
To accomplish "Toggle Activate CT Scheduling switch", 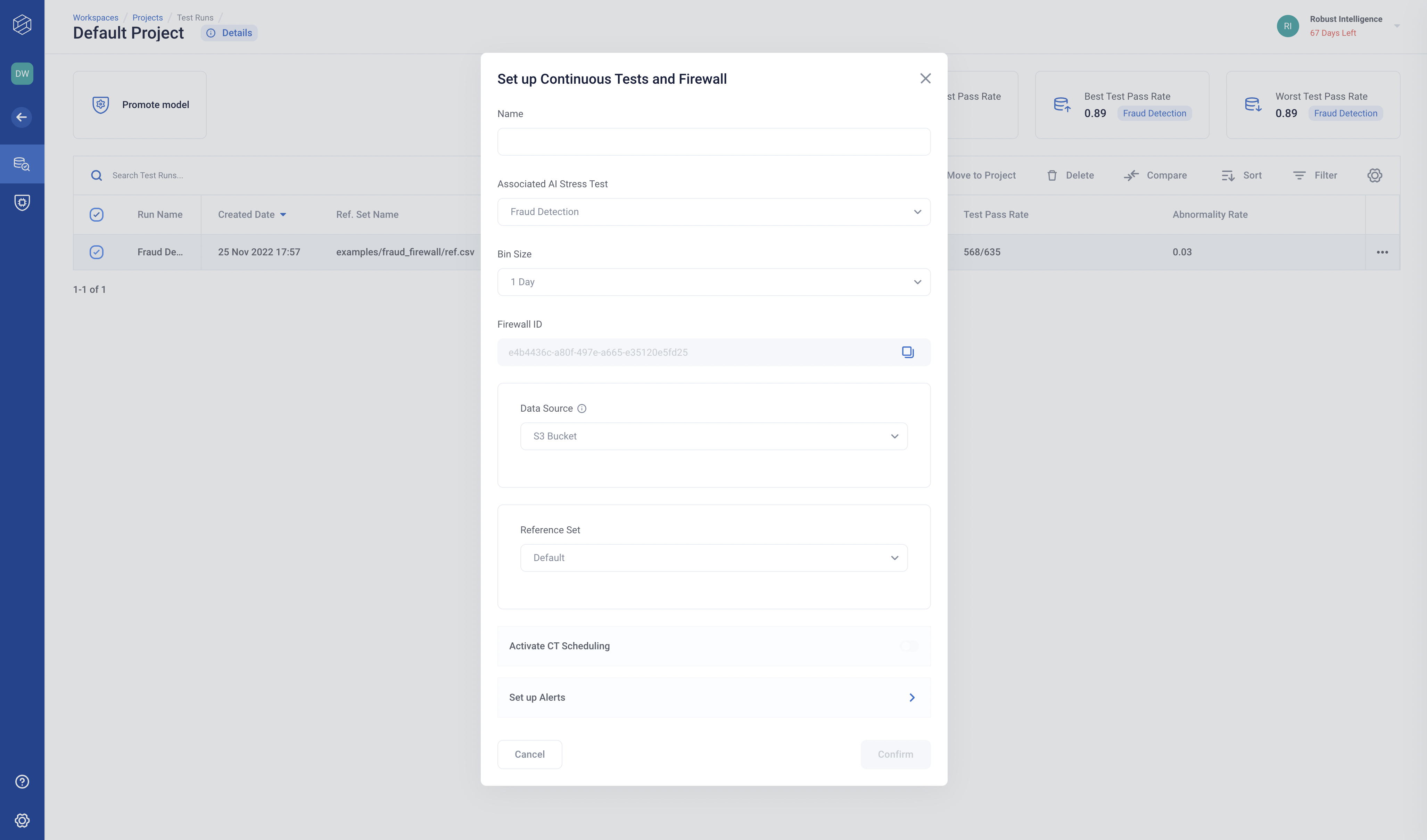I will (909, 646).
